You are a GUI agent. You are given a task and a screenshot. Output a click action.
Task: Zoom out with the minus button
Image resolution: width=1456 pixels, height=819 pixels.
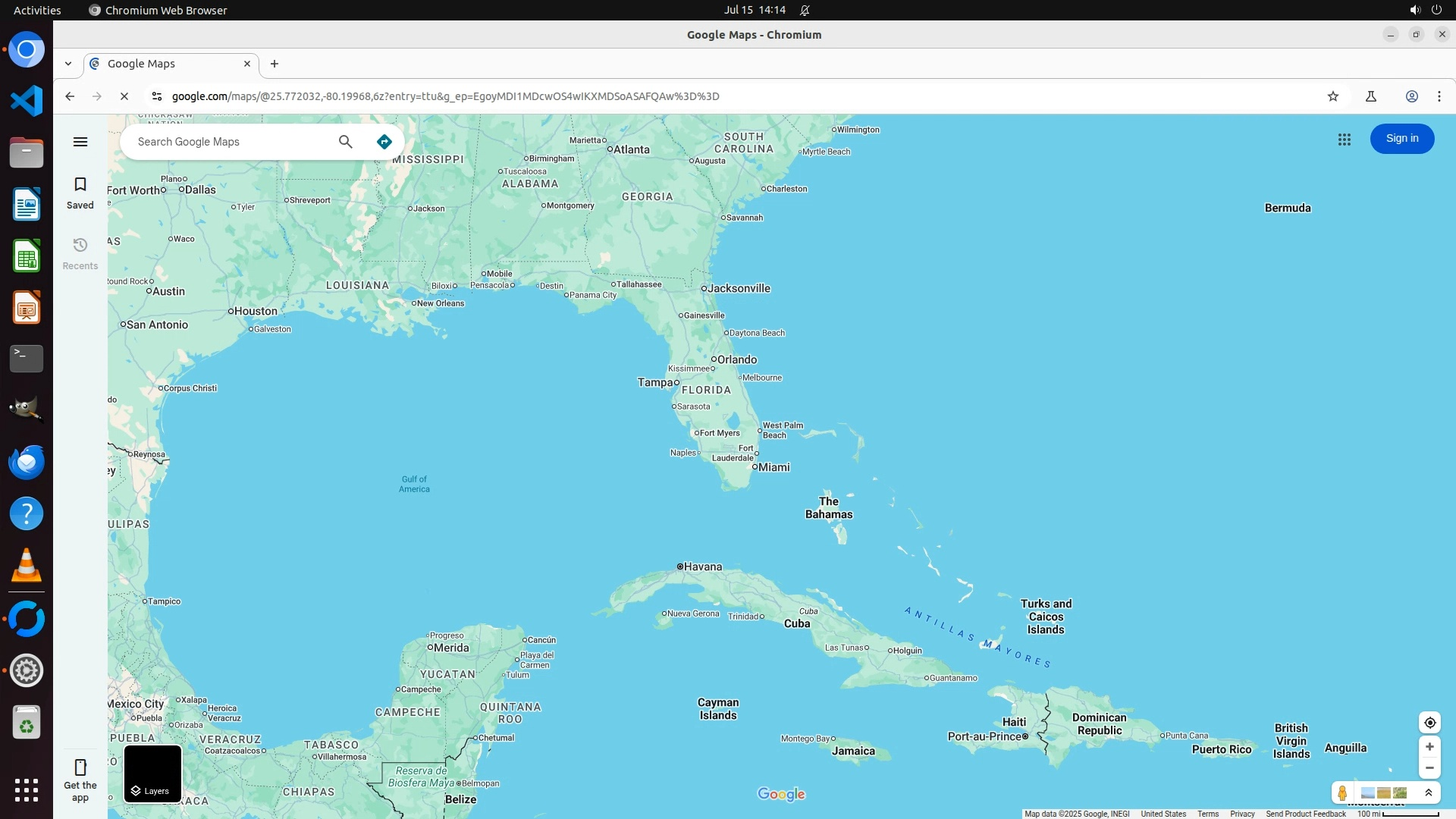(1429, 768)
